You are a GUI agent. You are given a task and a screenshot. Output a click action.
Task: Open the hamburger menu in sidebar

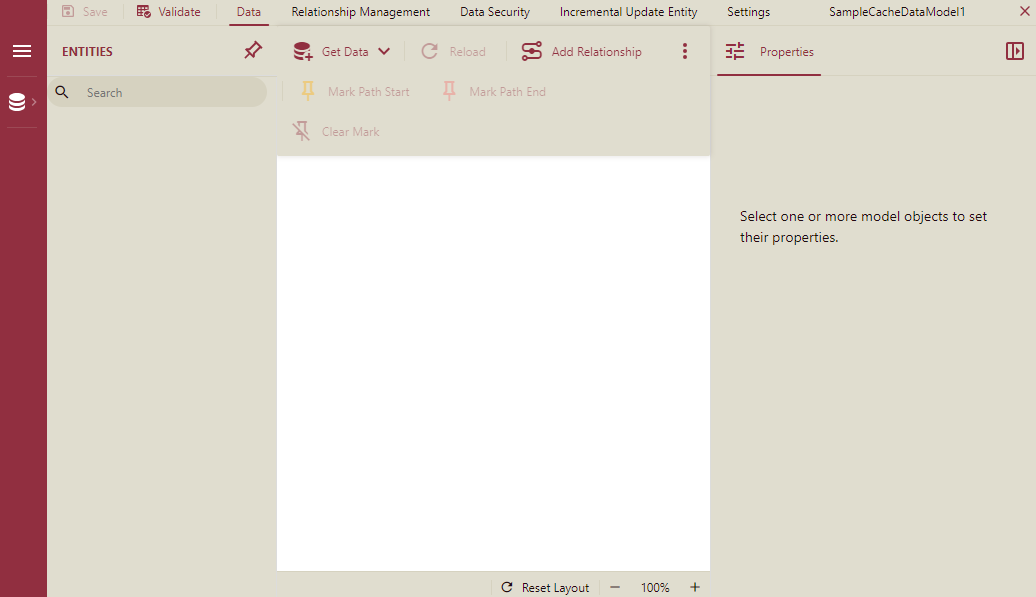[x=22, y=51]
